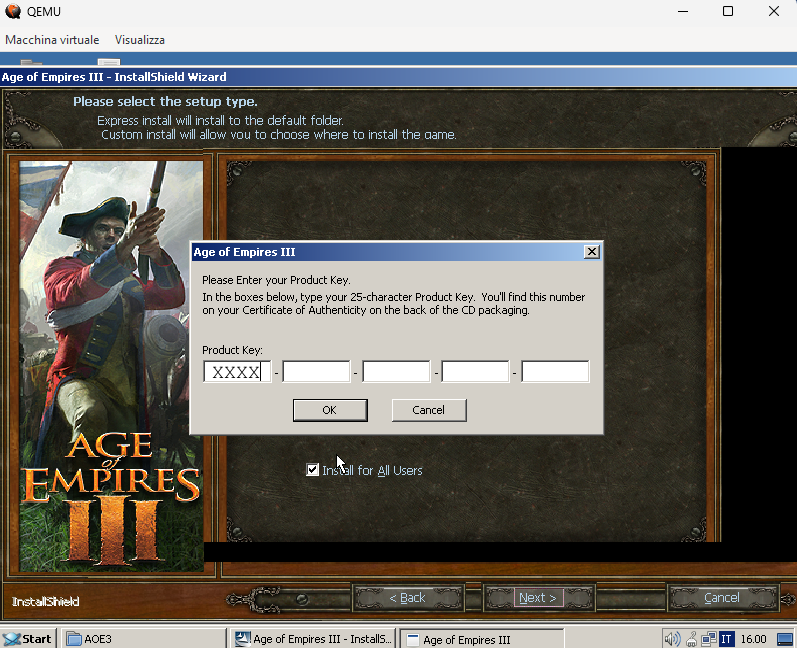Switch to Age of Empires III taskbar item

tap(482, 639)
